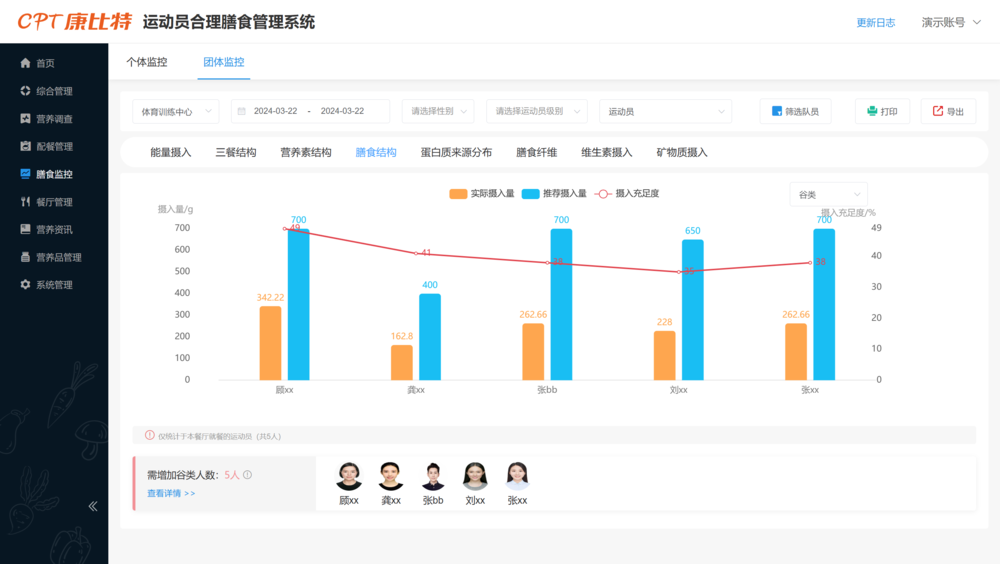1000x564 pixels.
Task: Click the info icon beside 5人
Action: tap(247, 475)
